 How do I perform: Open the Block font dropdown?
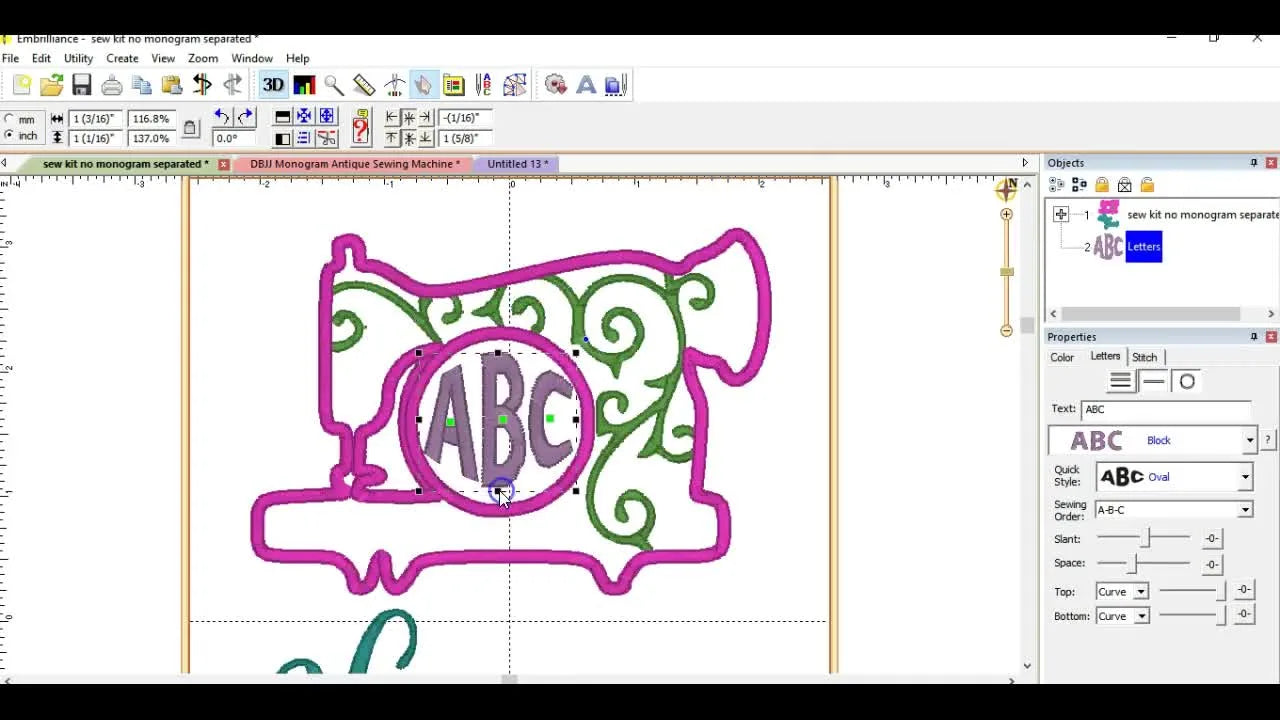(1249, 440)
